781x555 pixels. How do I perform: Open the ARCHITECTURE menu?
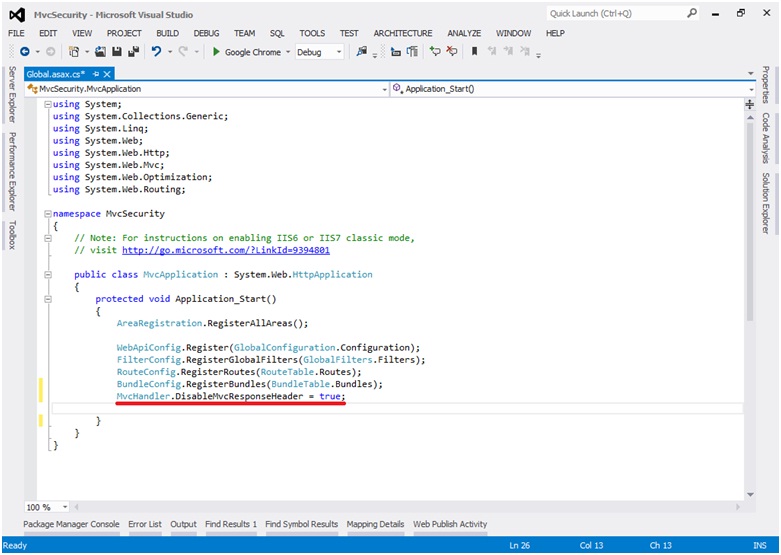click(x=403, y=33)
